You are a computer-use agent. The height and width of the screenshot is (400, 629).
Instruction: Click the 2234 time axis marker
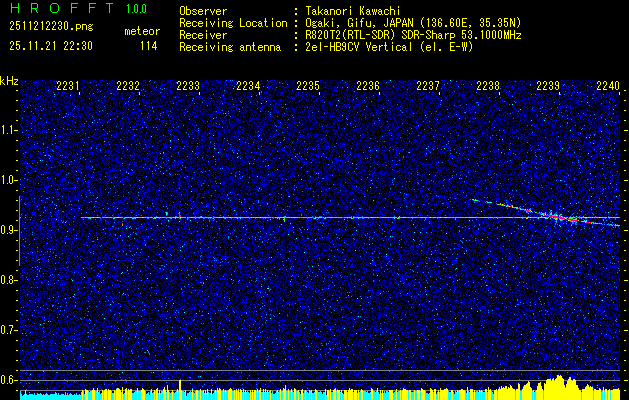pyautogui.click(x=248, y=86)
